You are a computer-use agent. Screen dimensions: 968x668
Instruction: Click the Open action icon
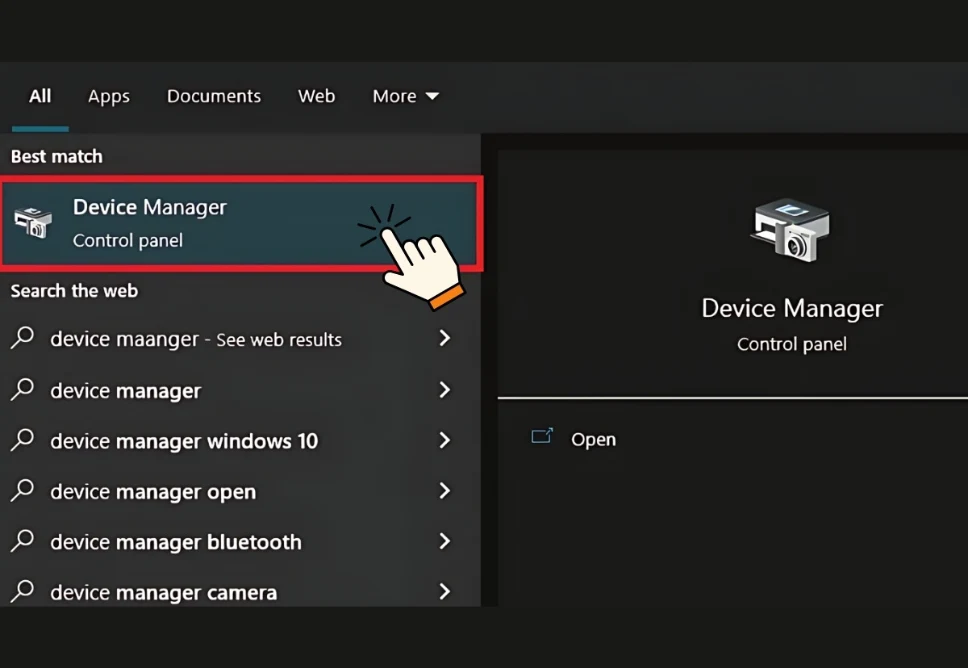[542, 437]
